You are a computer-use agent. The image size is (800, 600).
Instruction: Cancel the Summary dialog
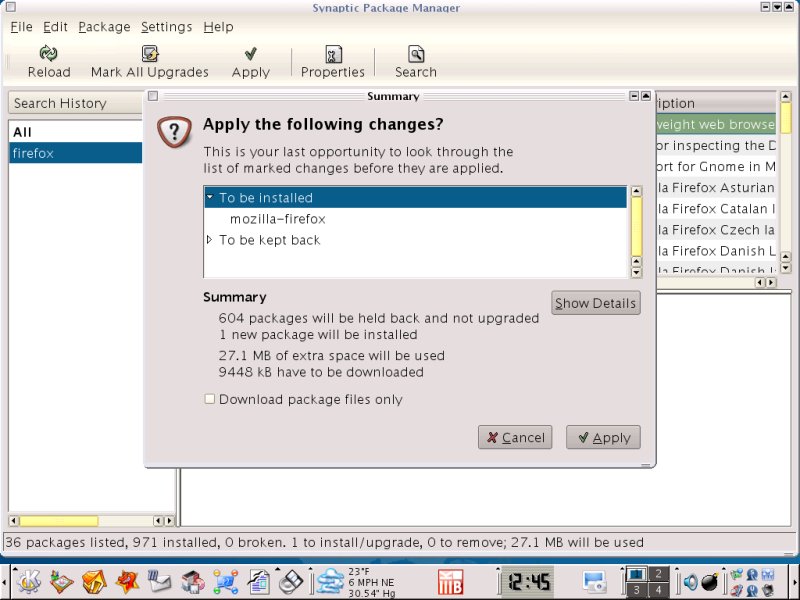pos(515,438)
